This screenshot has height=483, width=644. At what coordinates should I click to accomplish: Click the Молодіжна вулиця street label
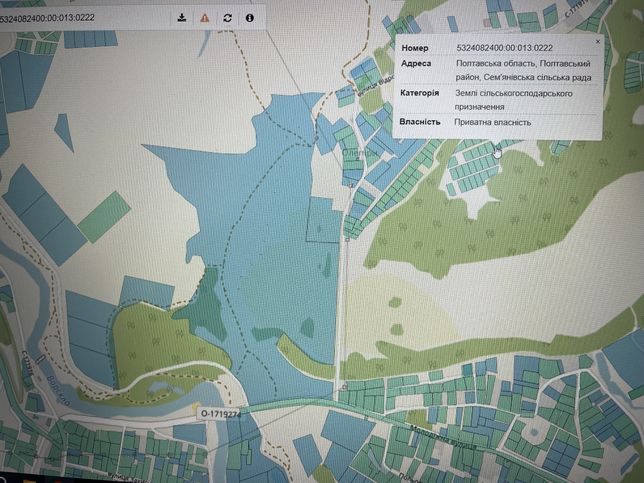coord(443,438)
